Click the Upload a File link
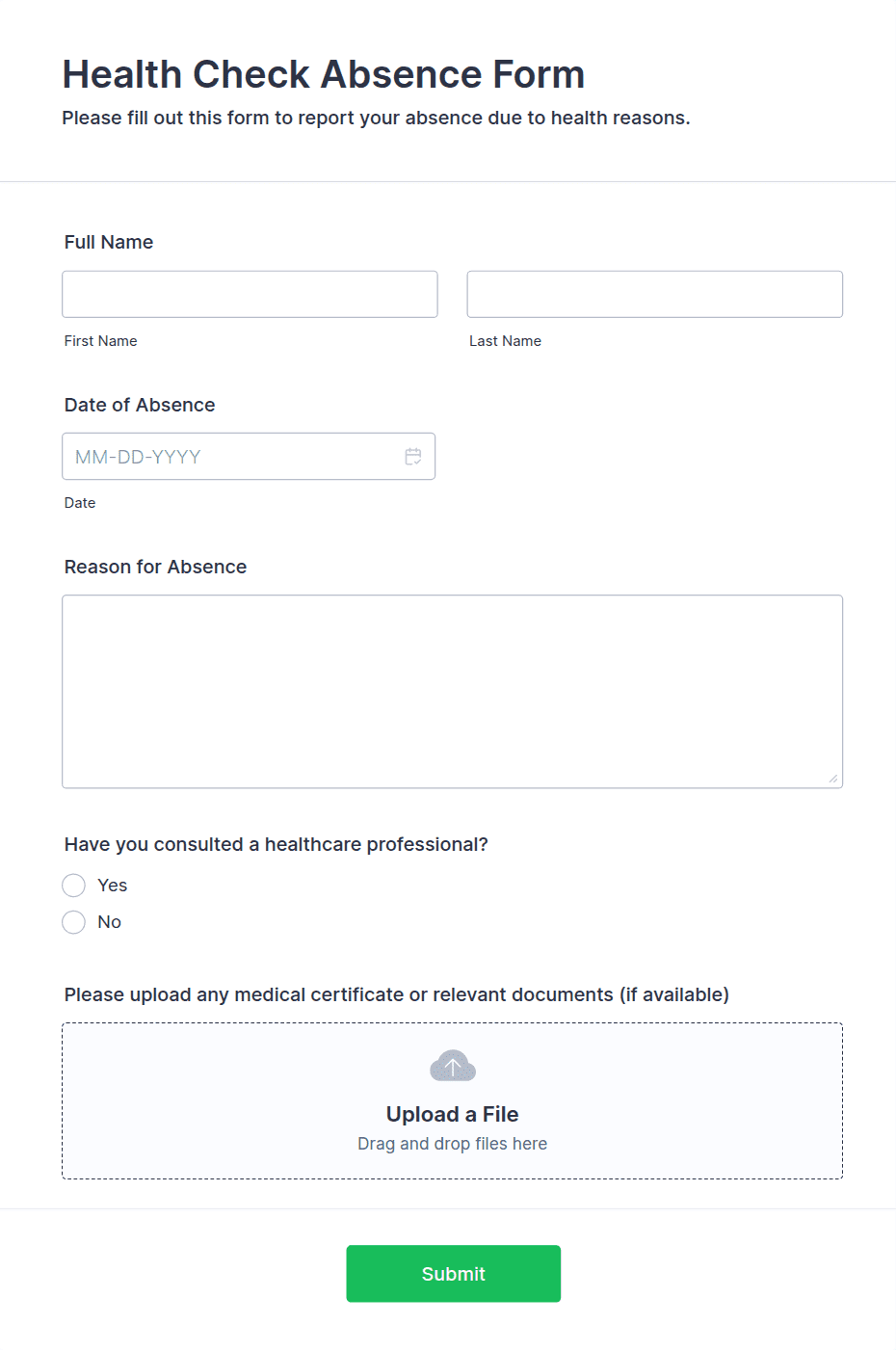The height and width of the screenshot is (1350, 896). point(452,1114)
